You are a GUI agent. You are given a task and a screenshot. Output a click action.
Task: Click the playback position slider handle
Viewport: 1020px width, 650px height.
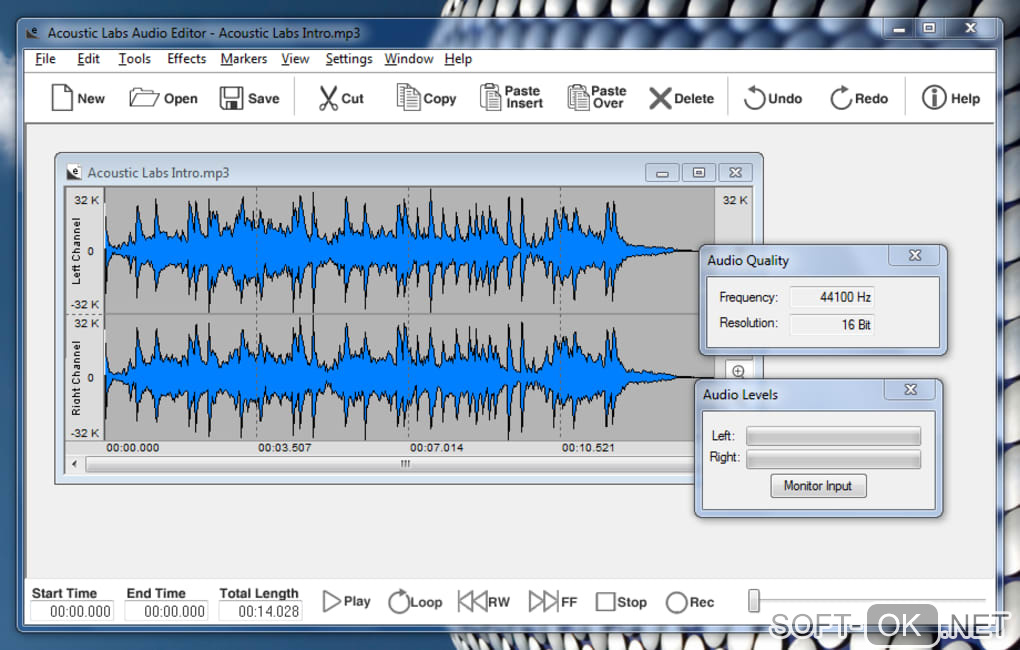pyautogui.click(x=754, y=600)
